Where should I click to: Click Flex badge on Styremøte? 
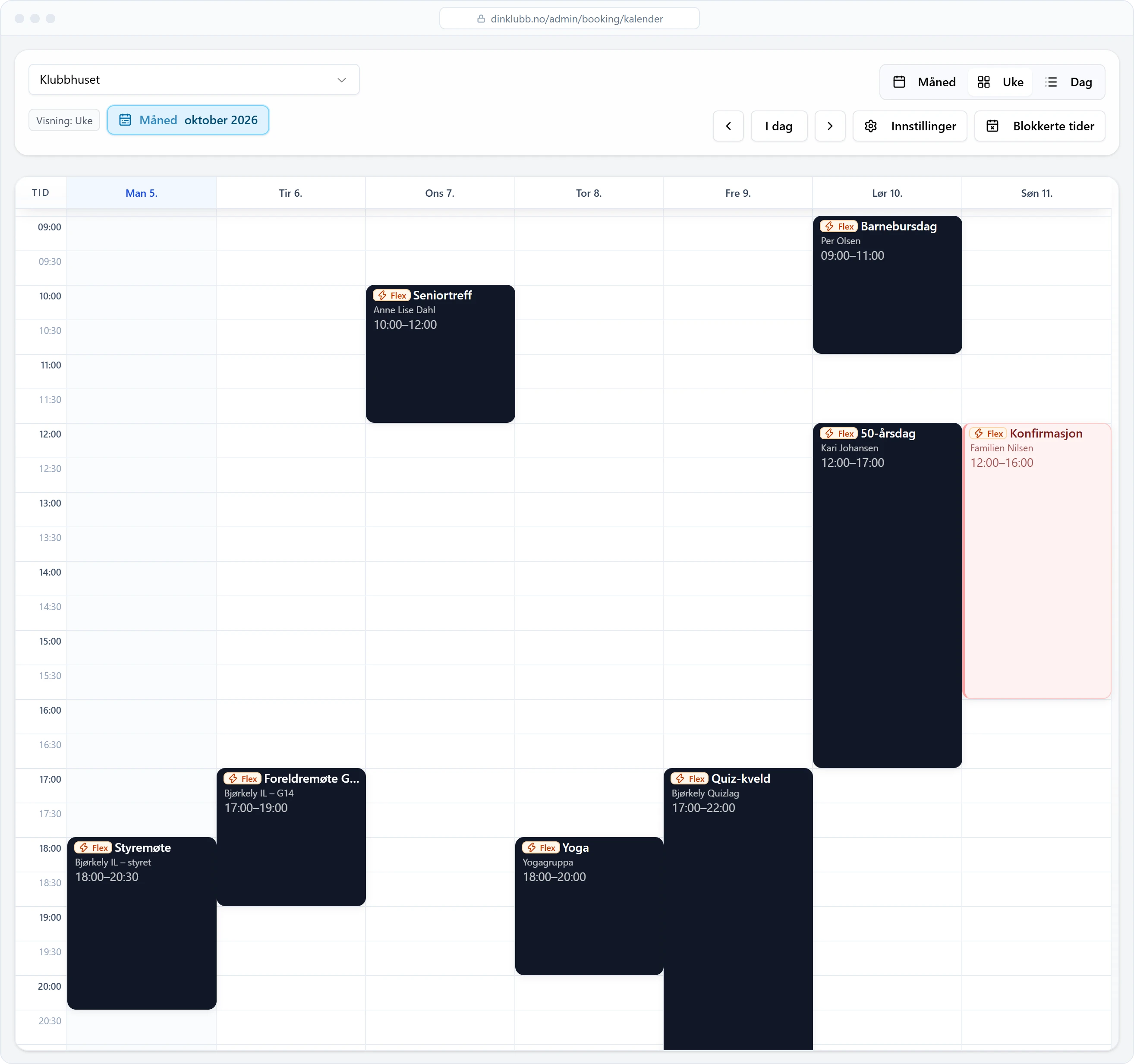coord(93,848)
